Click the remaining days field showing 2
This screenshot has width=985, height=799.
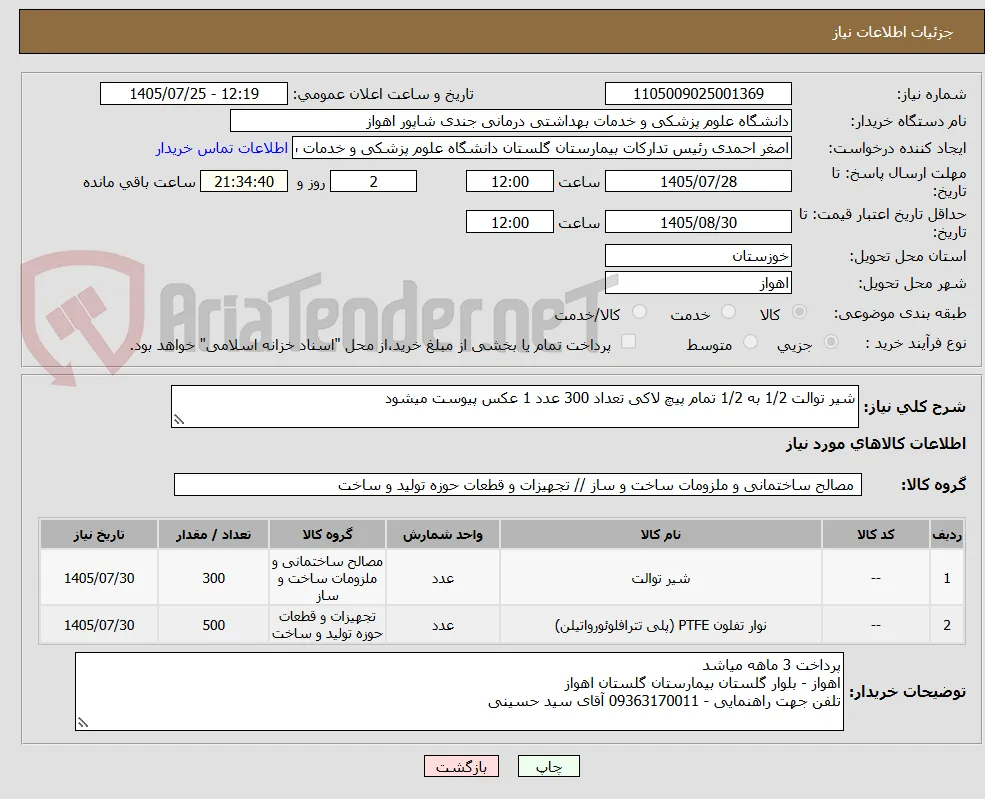coord(373,182)
